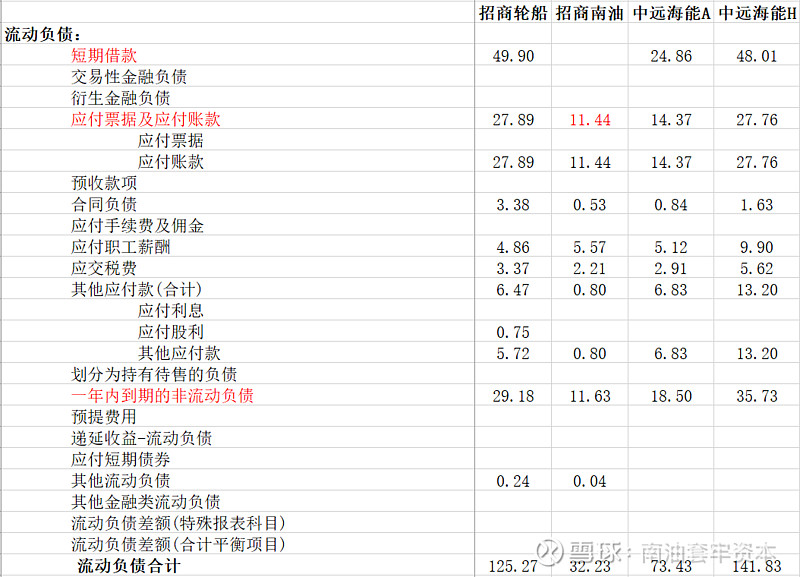
Task: Select the red 短期借款 row label
Action: [104, 56]
